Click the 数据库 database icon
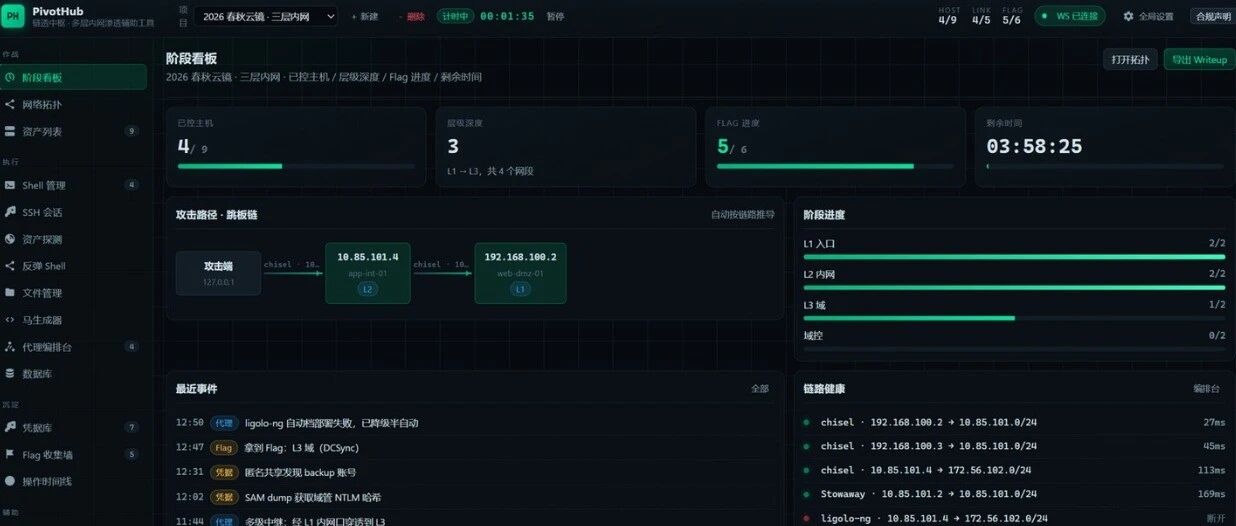The height and width of the screenshot is (526, 1236). pos(10,374)
